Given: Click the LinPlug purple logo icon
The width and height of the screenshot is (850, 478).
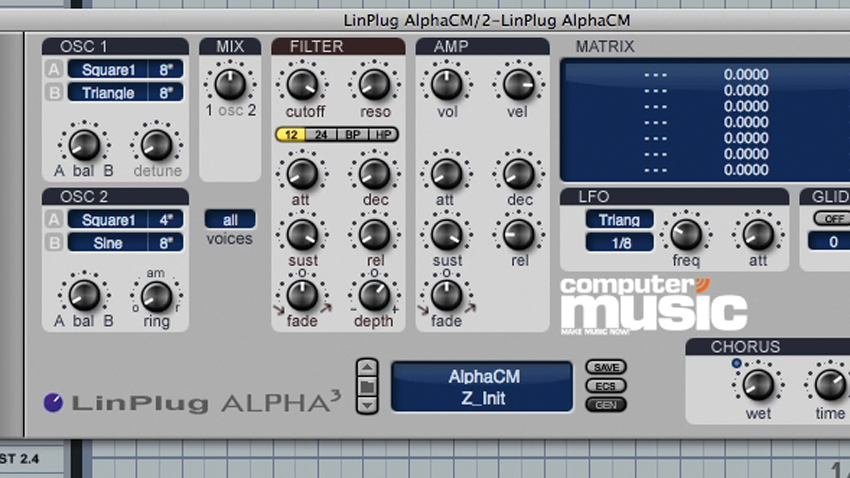Looking at the screenshot, I should [53, 403].
